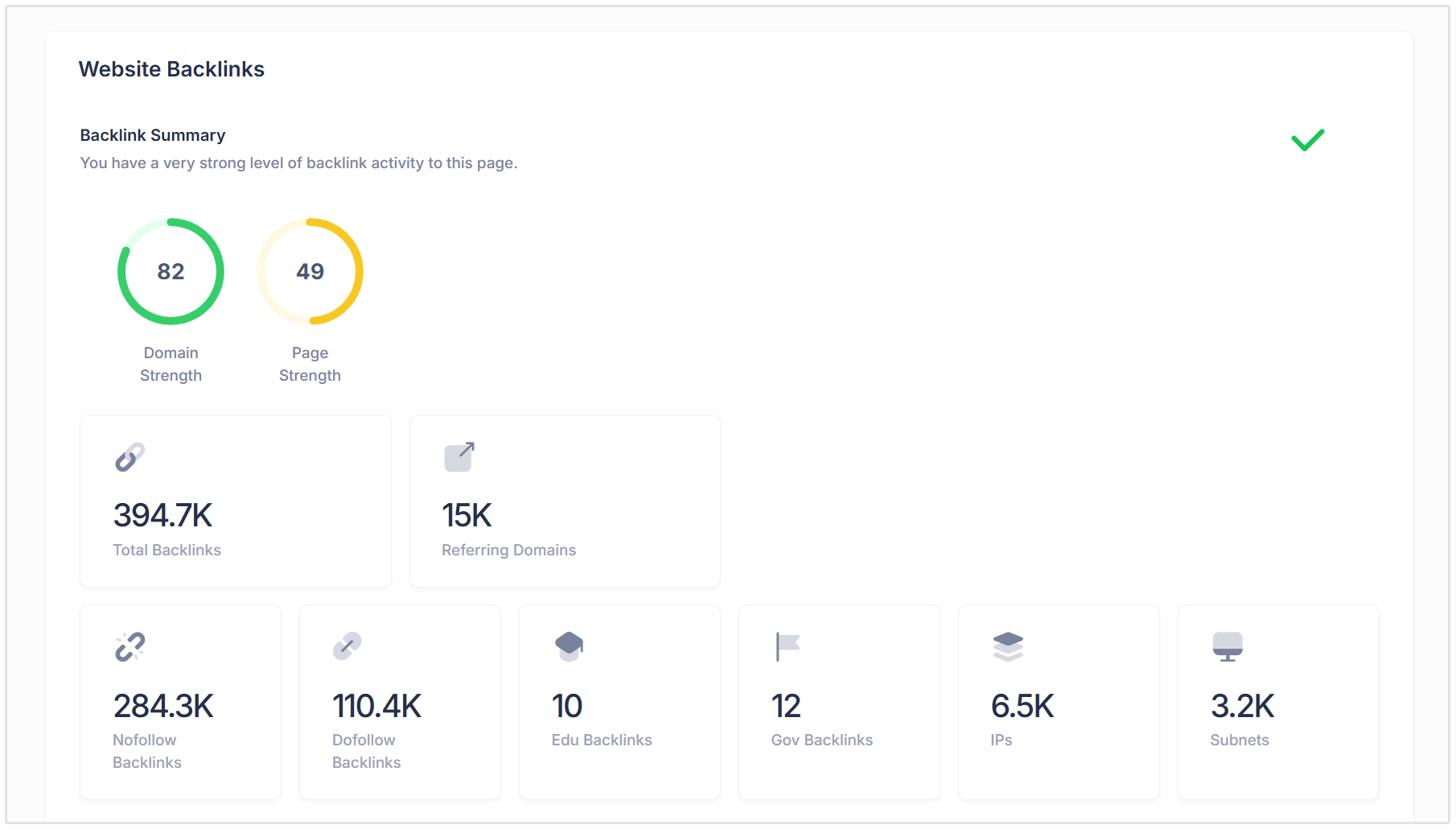The image size is (1456, 829).
Task: Click the green checkmark beside Backlink Summary
Action: coord(1308,140)
